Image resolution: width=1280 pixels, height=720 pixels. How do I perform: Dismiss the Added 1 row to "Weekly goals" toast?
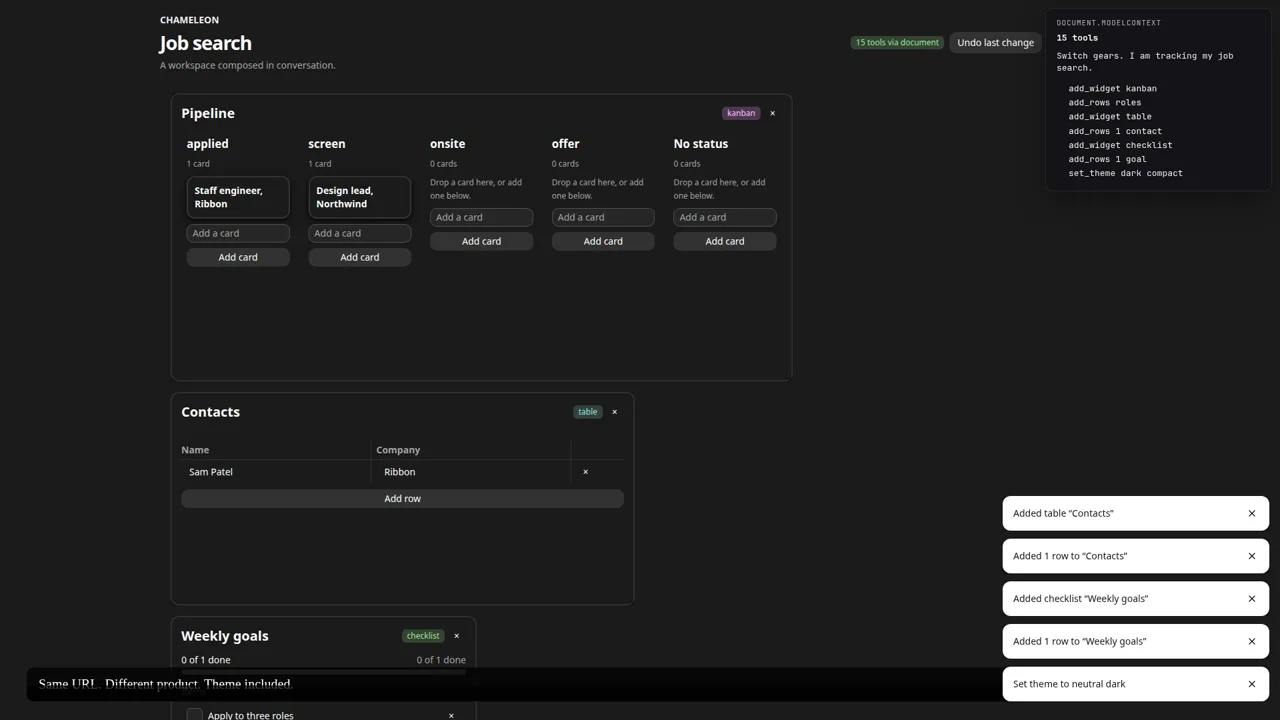[x=1251, y=641]
